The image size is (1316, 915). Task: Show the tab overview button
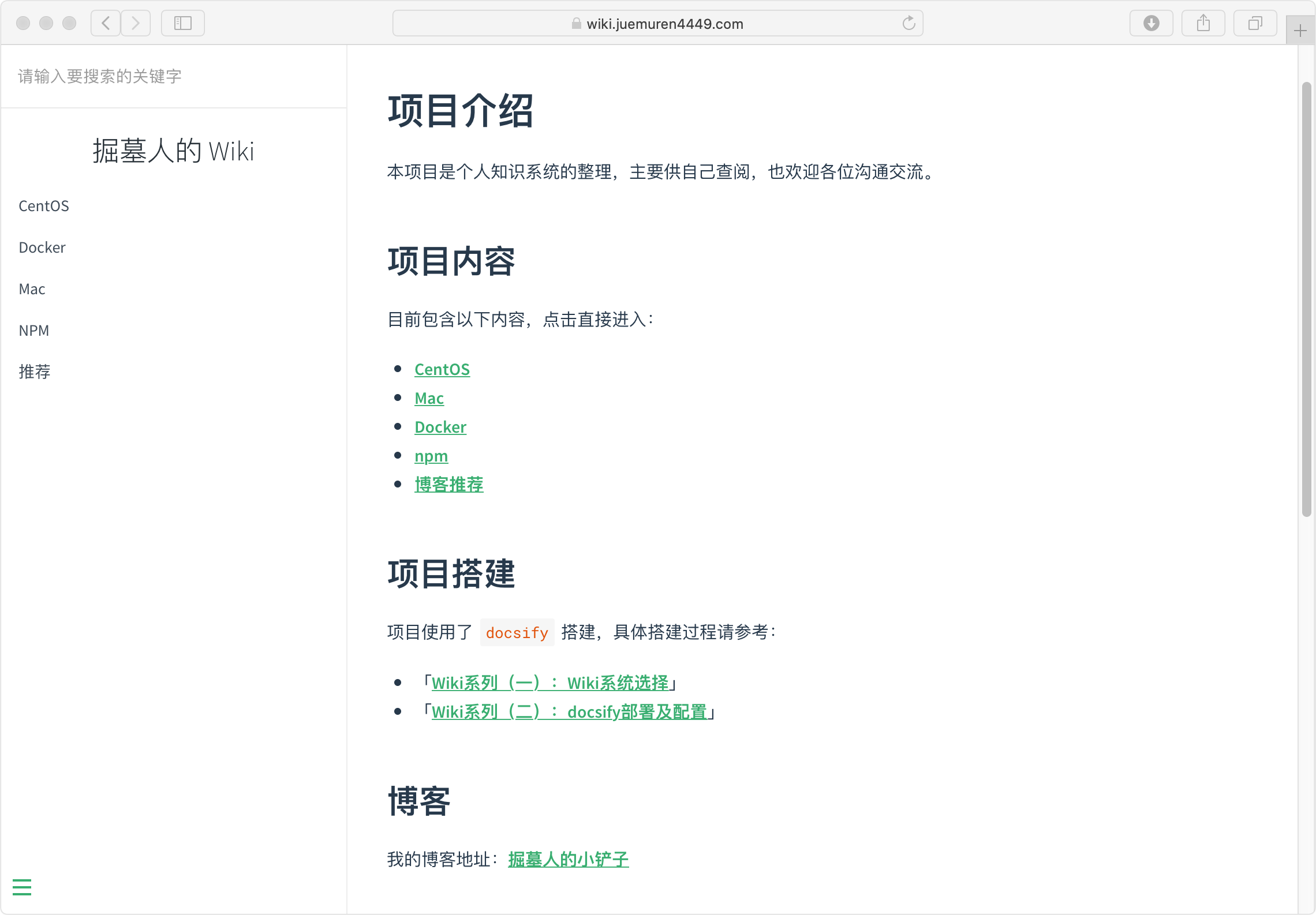point(1255,23)
